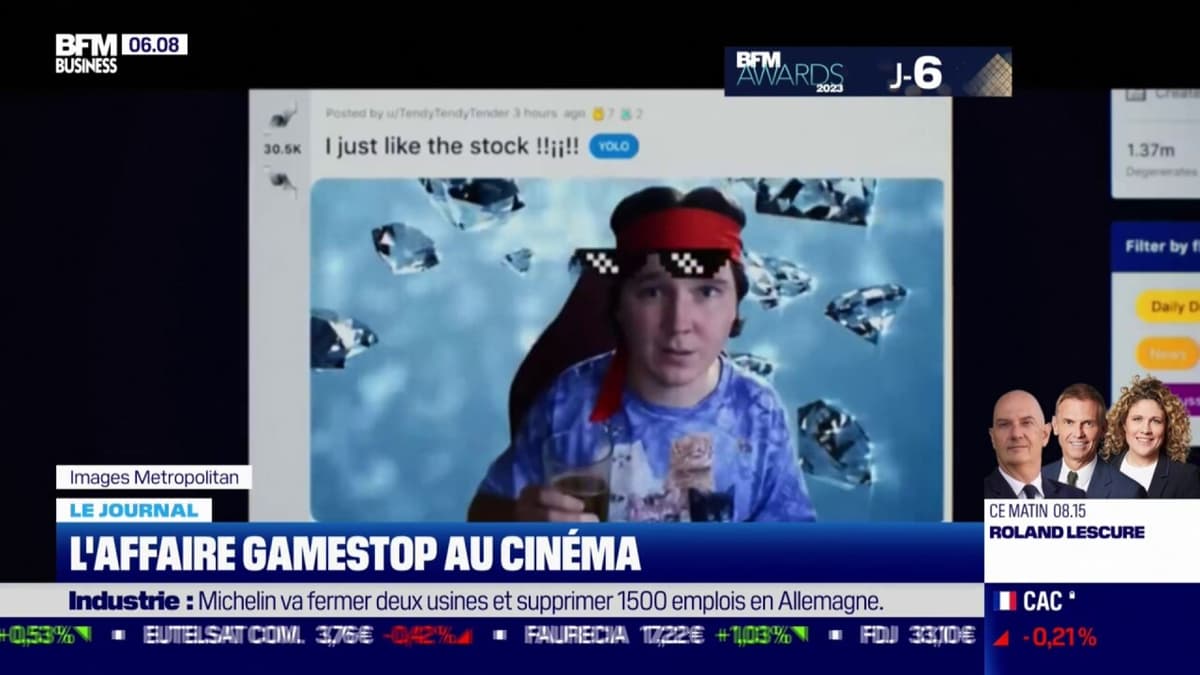Open post title "I just like the stock"
1200x675 pixels.
452,146
